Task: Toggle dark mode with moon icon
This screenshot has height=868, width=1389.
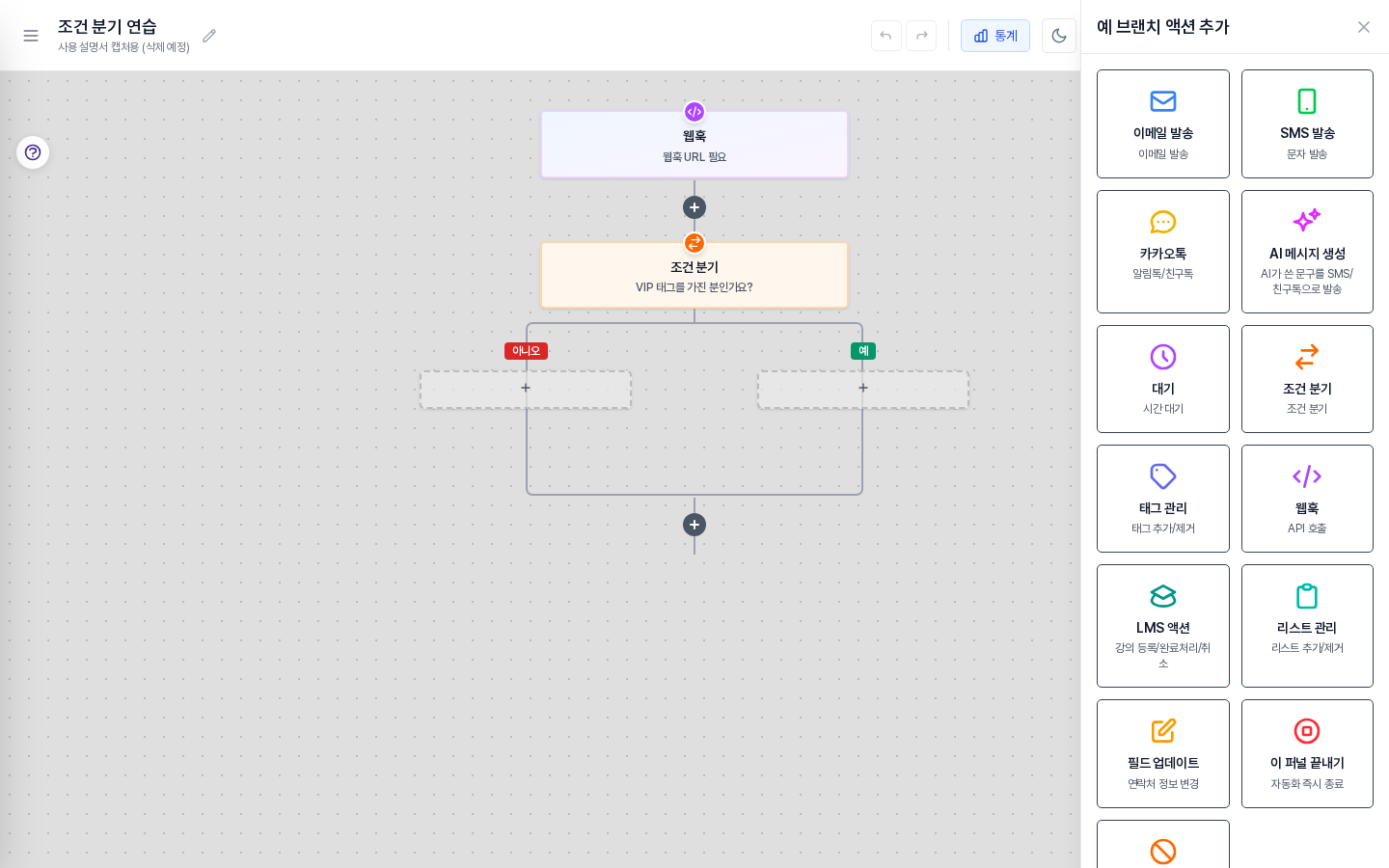Action: (x=1059, y=36)
